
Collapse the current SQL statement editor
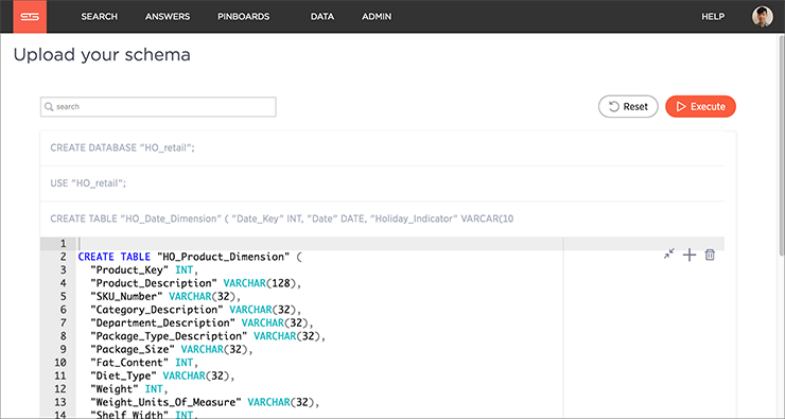(669, 255)
